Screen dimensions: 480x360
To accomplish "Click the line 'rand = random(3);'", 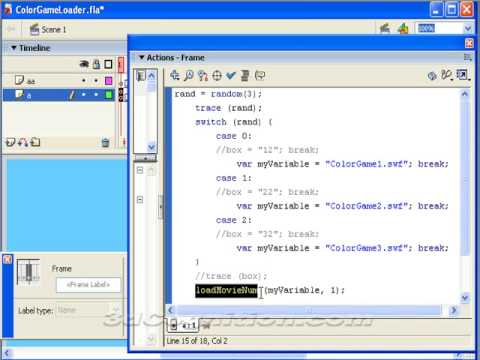I will click(x=218, y=94).
